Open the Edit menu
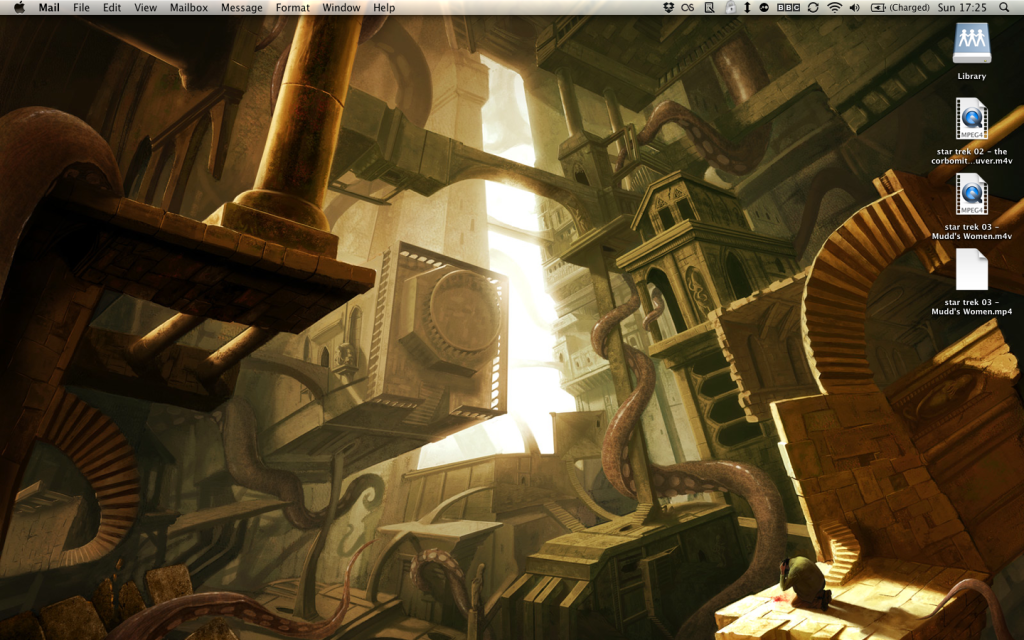Screen dimensions: 1024x640 pos(112,7)
